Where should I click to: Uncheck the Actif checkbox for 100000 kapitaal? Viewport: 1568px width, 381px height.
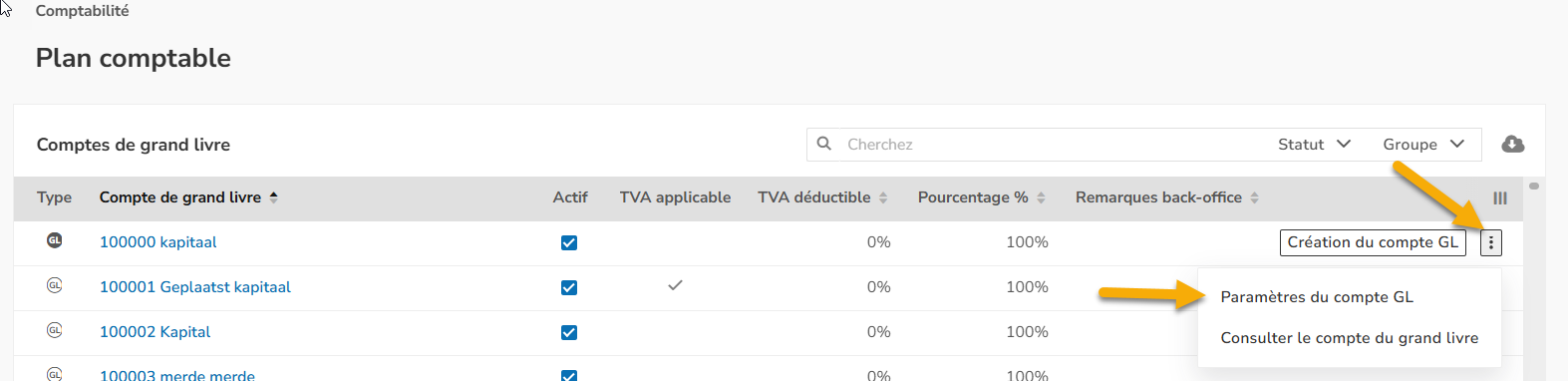coord(569,242)
